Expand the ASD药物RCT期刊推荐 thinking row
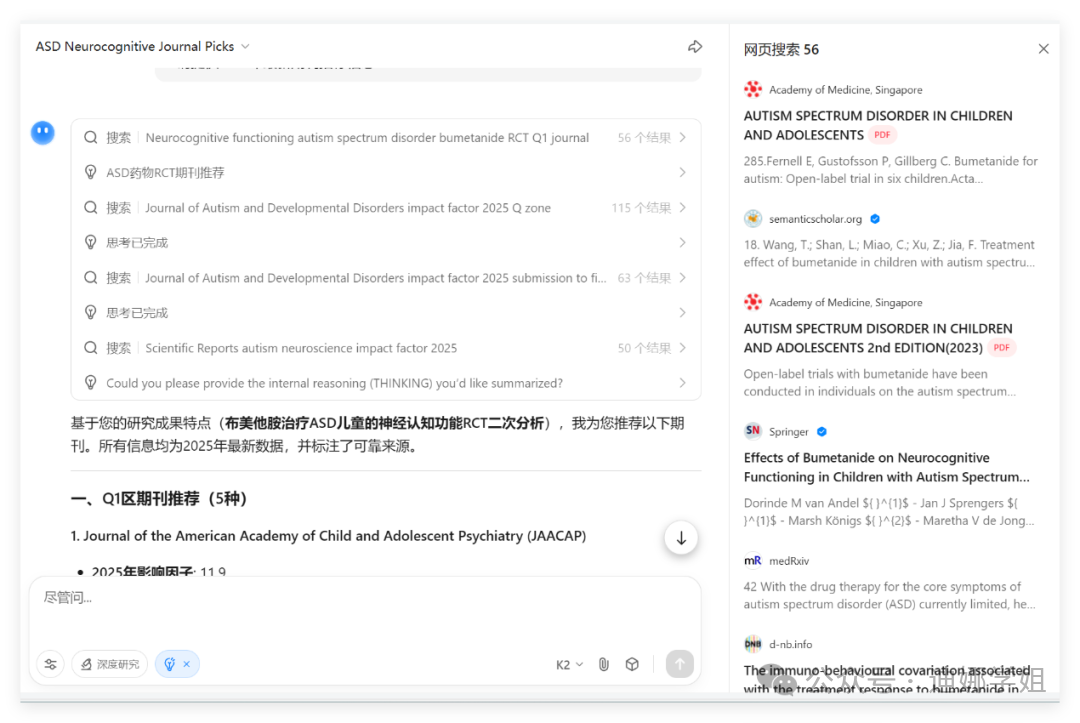 pyautogui.click(x=386, y=173)
